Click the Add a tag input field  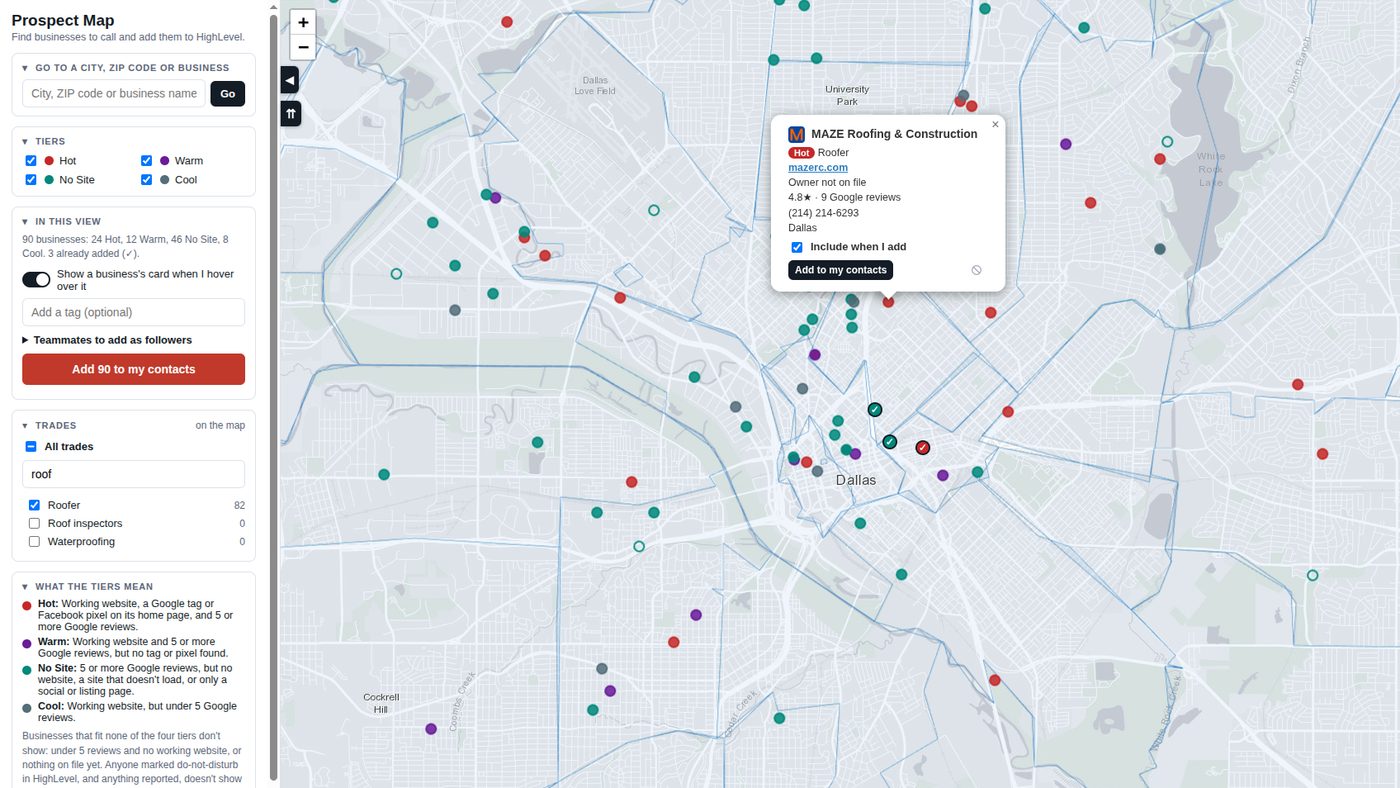(133, 312)
